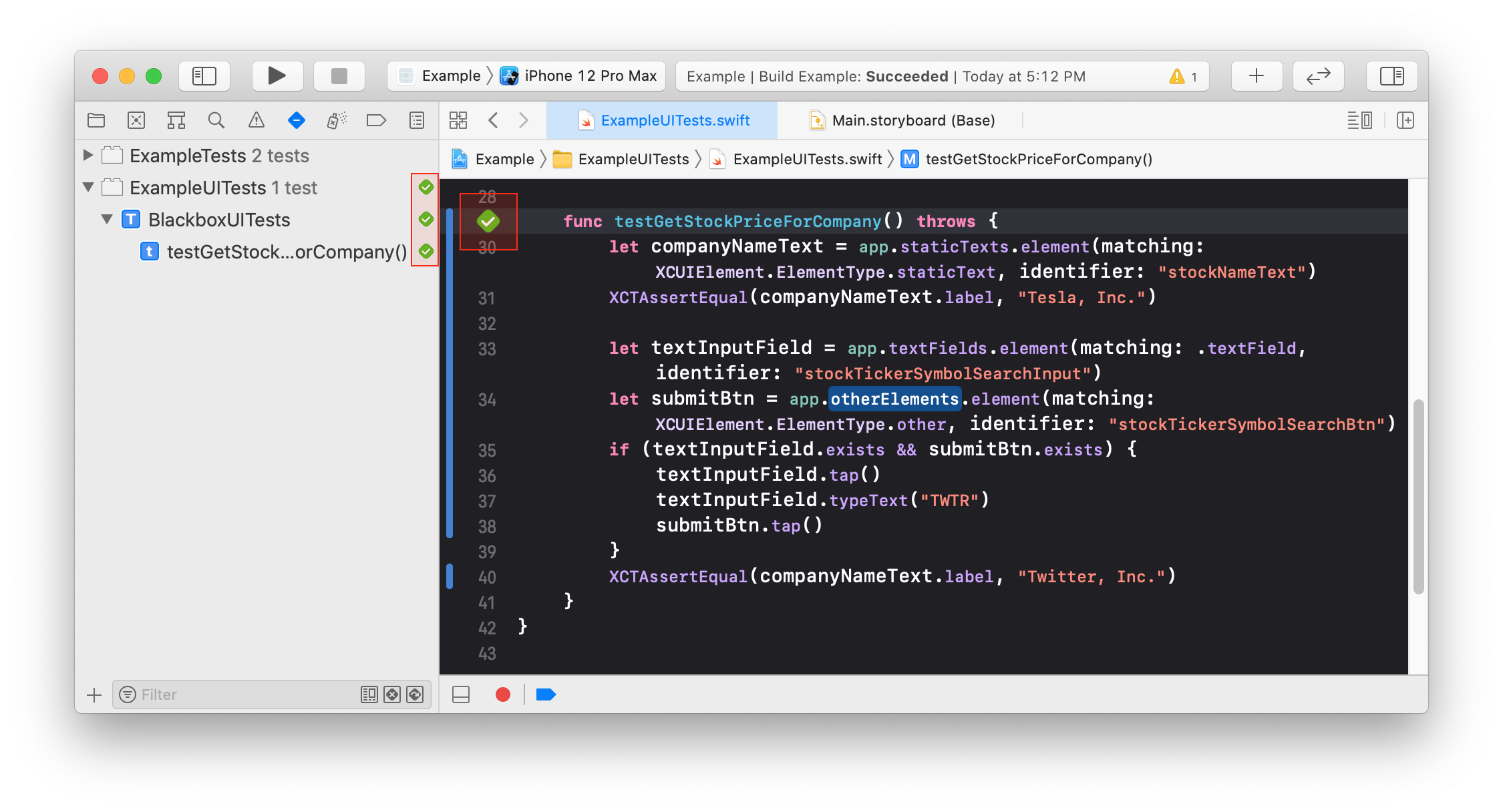Show the Report navigator

tap(417, 120)
